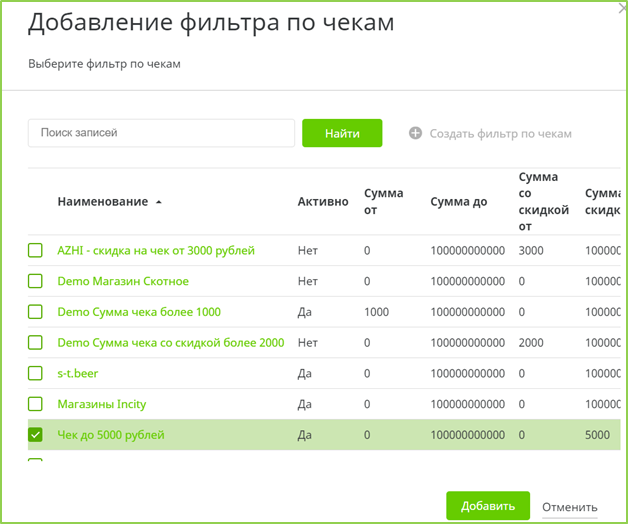Viewport: 628px width, 524px height.
Task: Mark the Магазины Incity checkbox
Action: click(x=36, y=404)
